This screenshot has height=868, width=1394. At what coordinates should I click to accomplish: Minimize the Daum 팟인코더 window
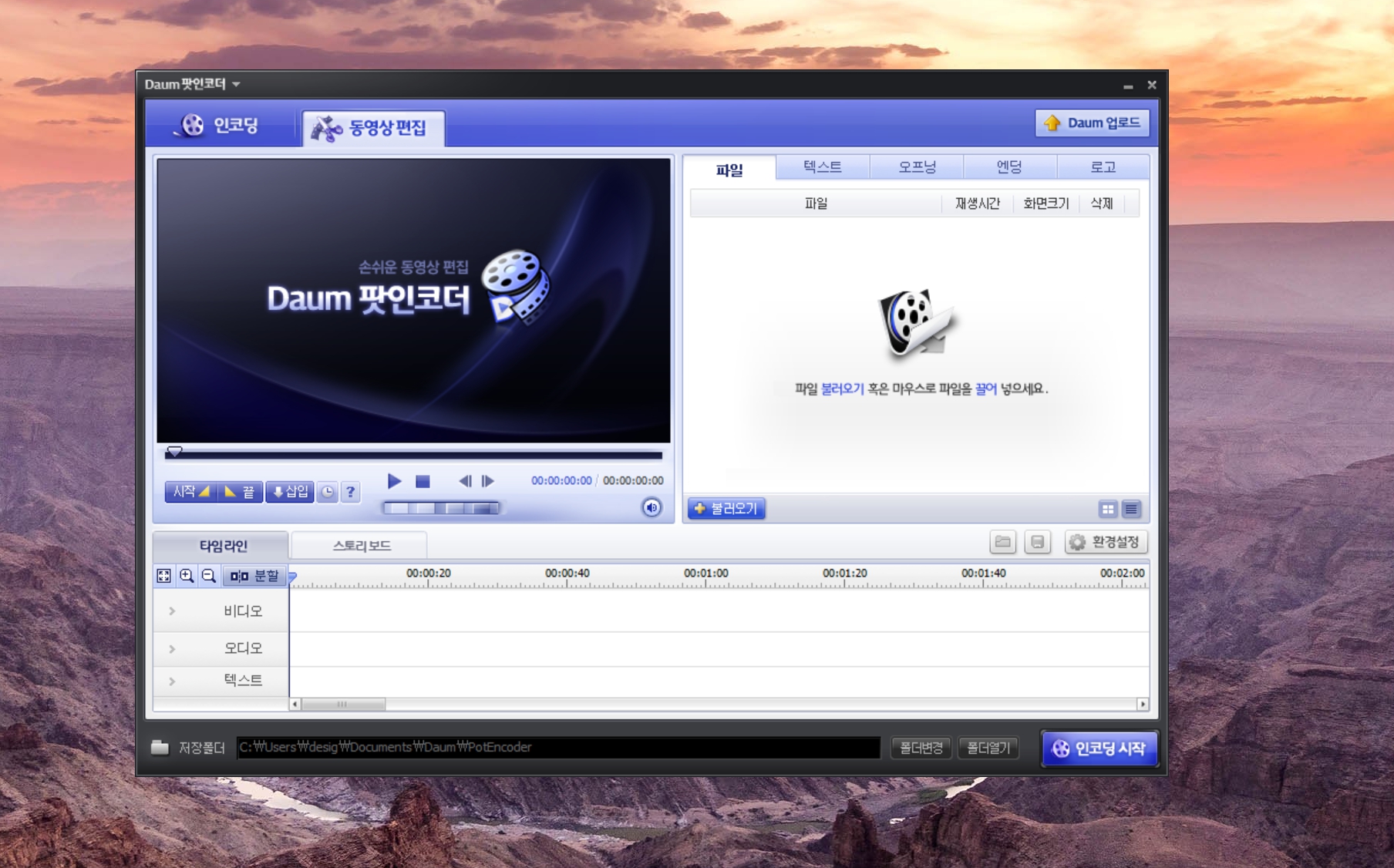click(x=1128, y=86)
